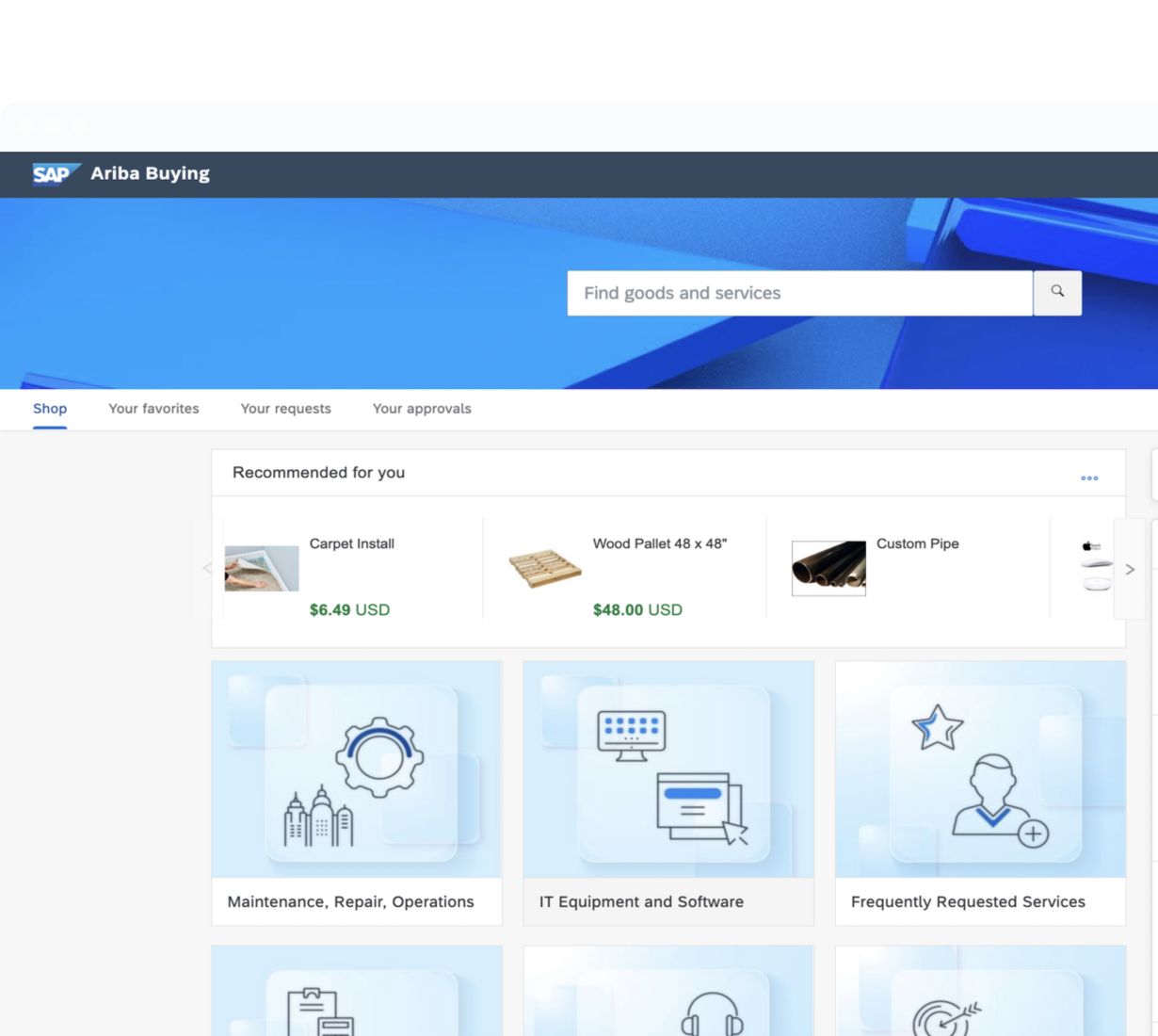Click the target with arrow icon tile
Screen dimensions: 1158x1036
coord(980,994)
